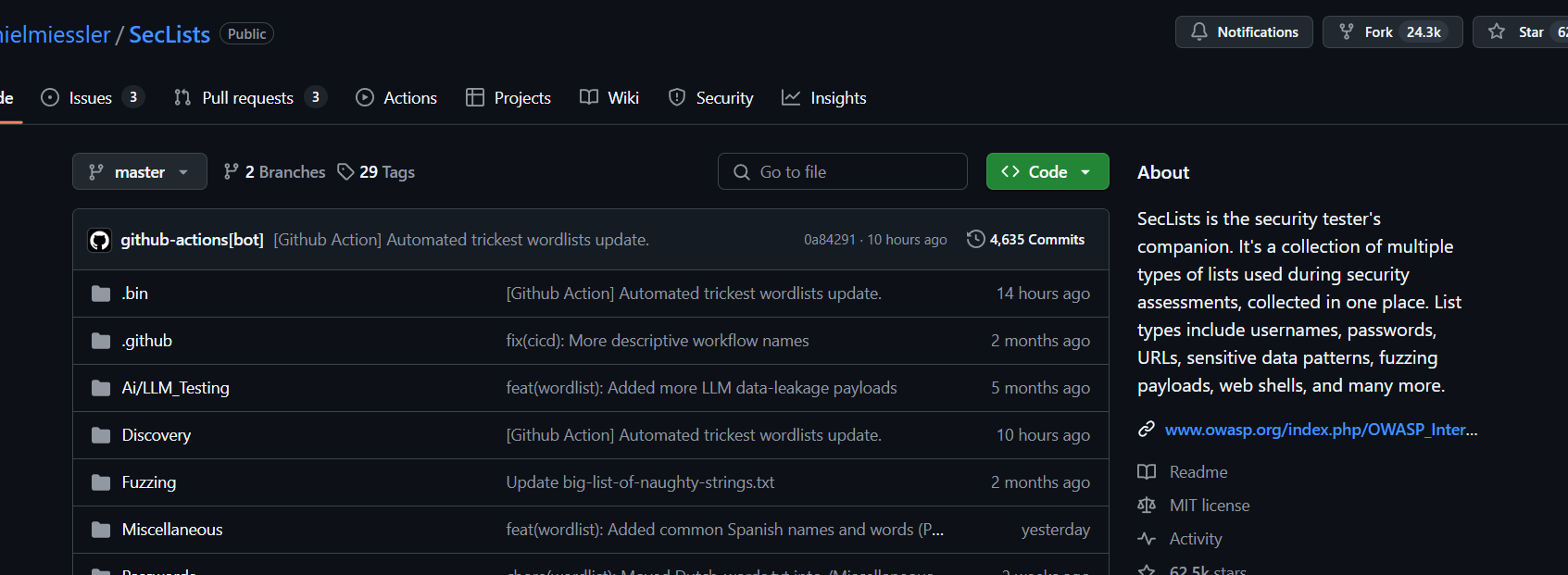Click the link icon beside the OWASP URL

point(1147,430)
